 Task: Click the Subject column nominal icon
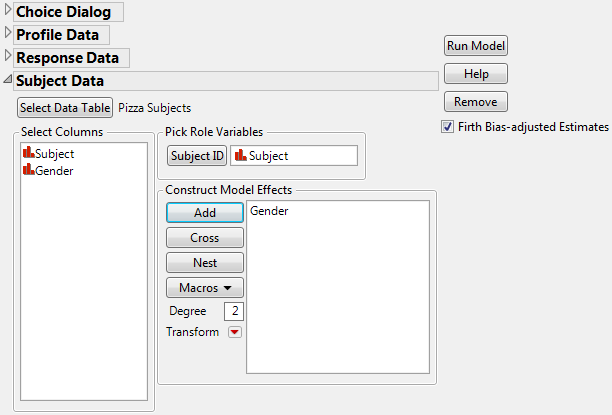pyautogui.click(x=28, y=154)
